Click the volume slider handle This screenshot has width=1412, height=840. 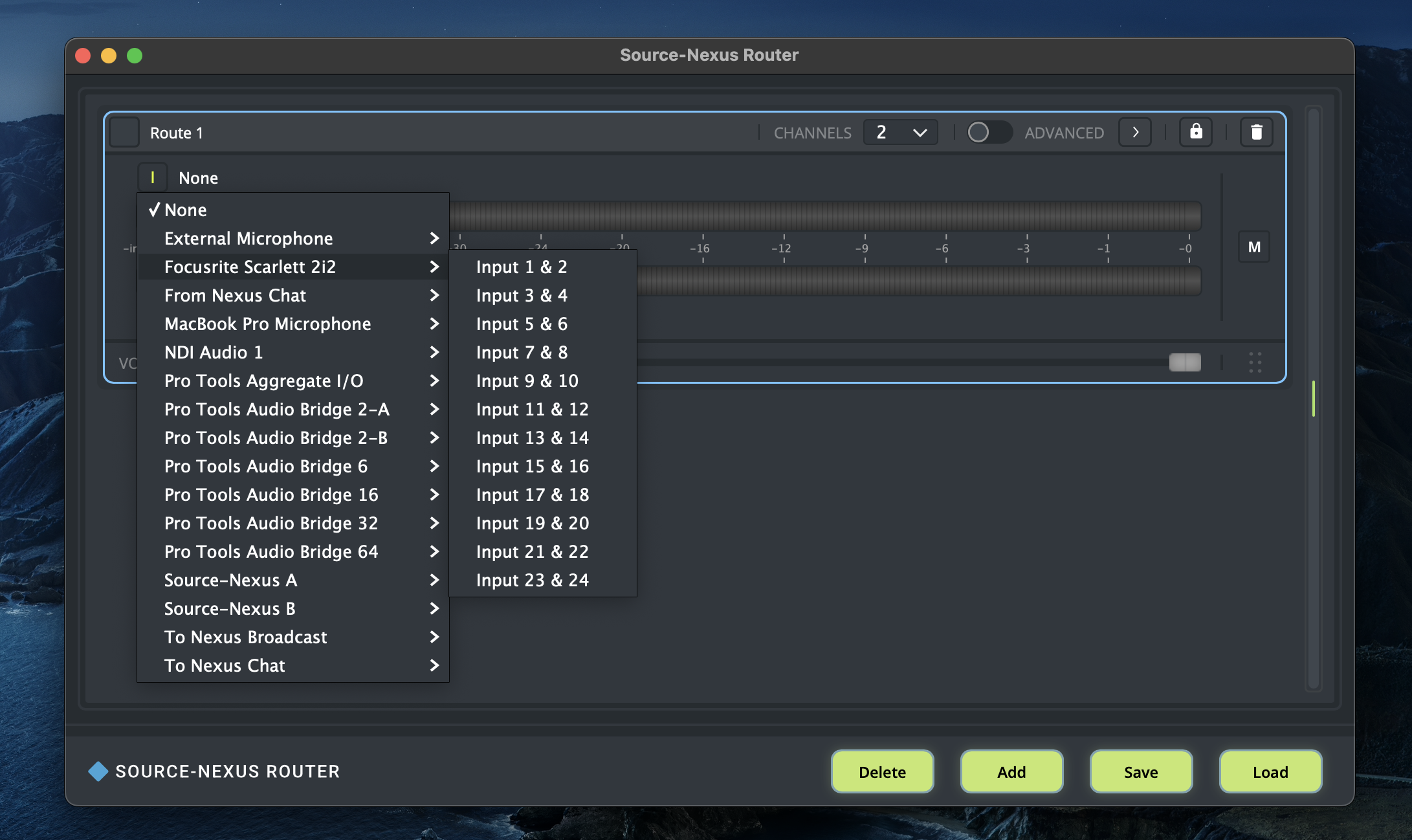point(1184,362)
